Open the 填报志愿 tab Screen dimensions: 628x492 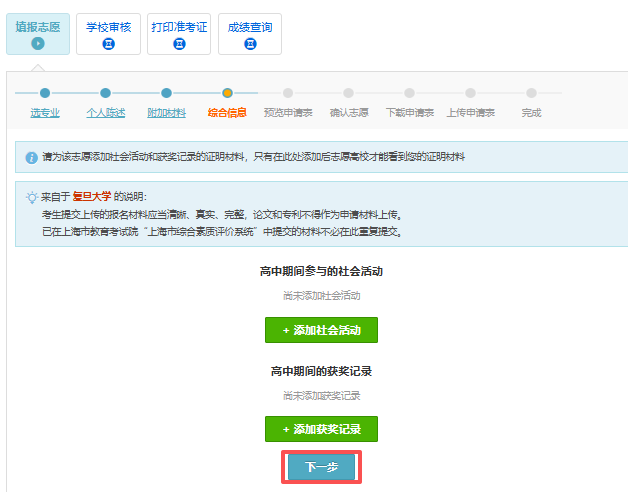(38, 34)
